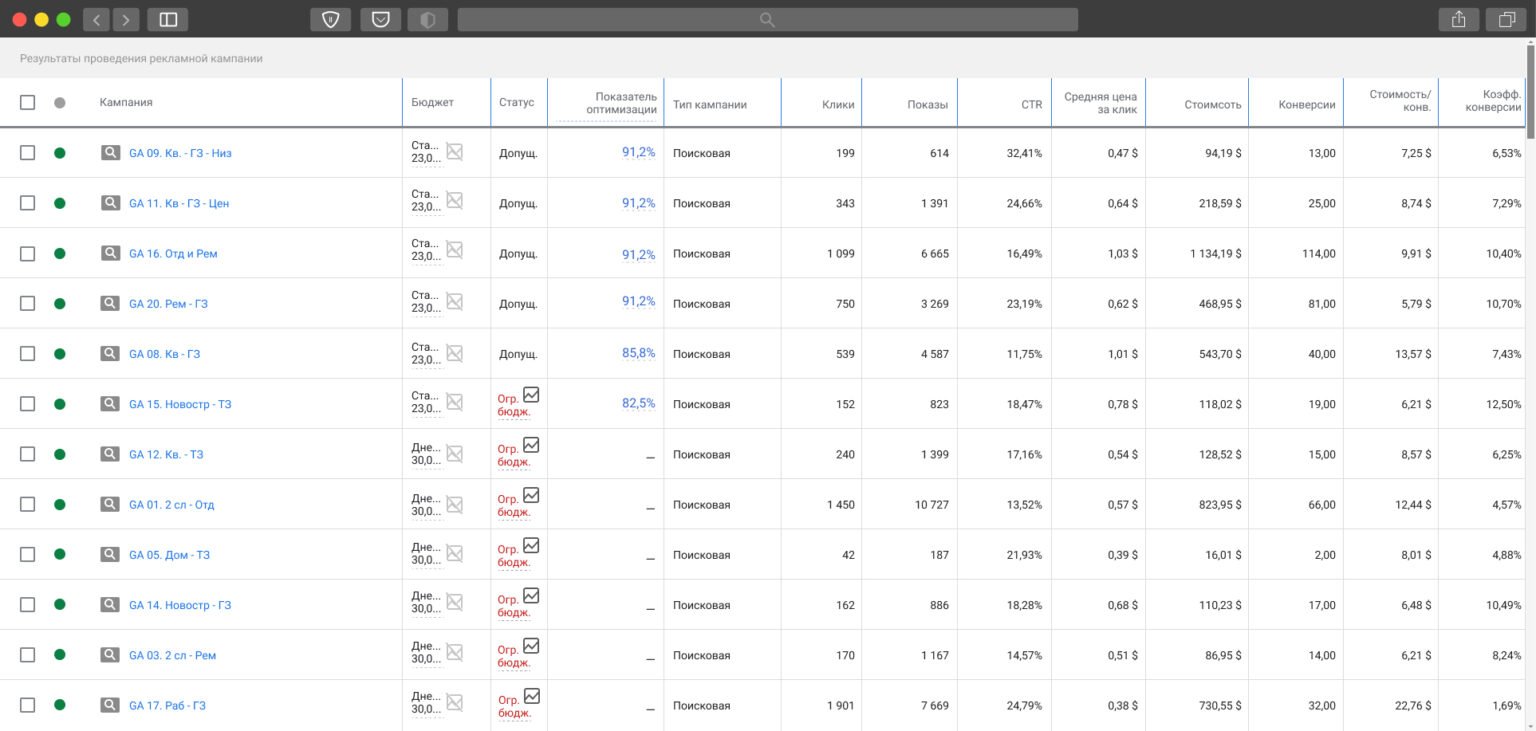Go back with the browser back arrow

point(96,19)
